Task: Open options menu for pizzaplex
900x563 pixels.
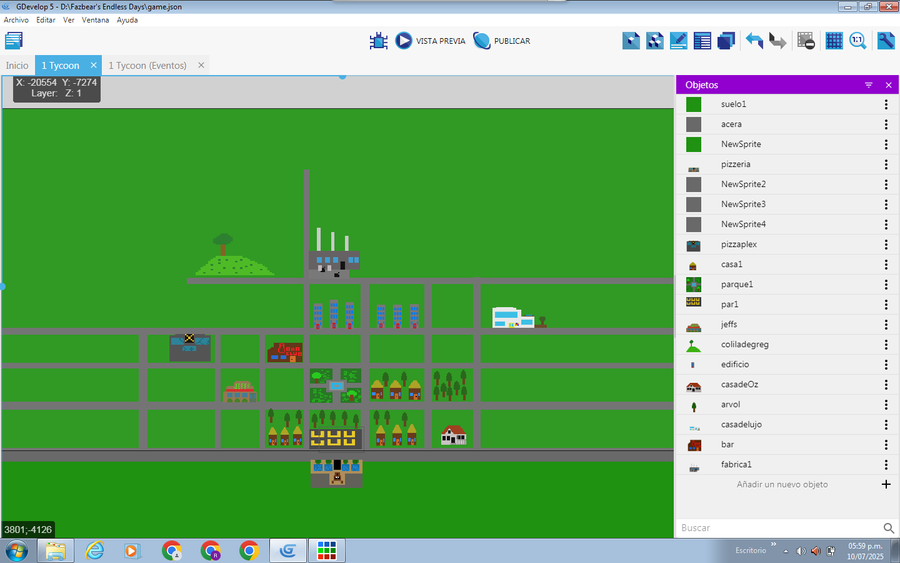Action: (x=886, y=244)
